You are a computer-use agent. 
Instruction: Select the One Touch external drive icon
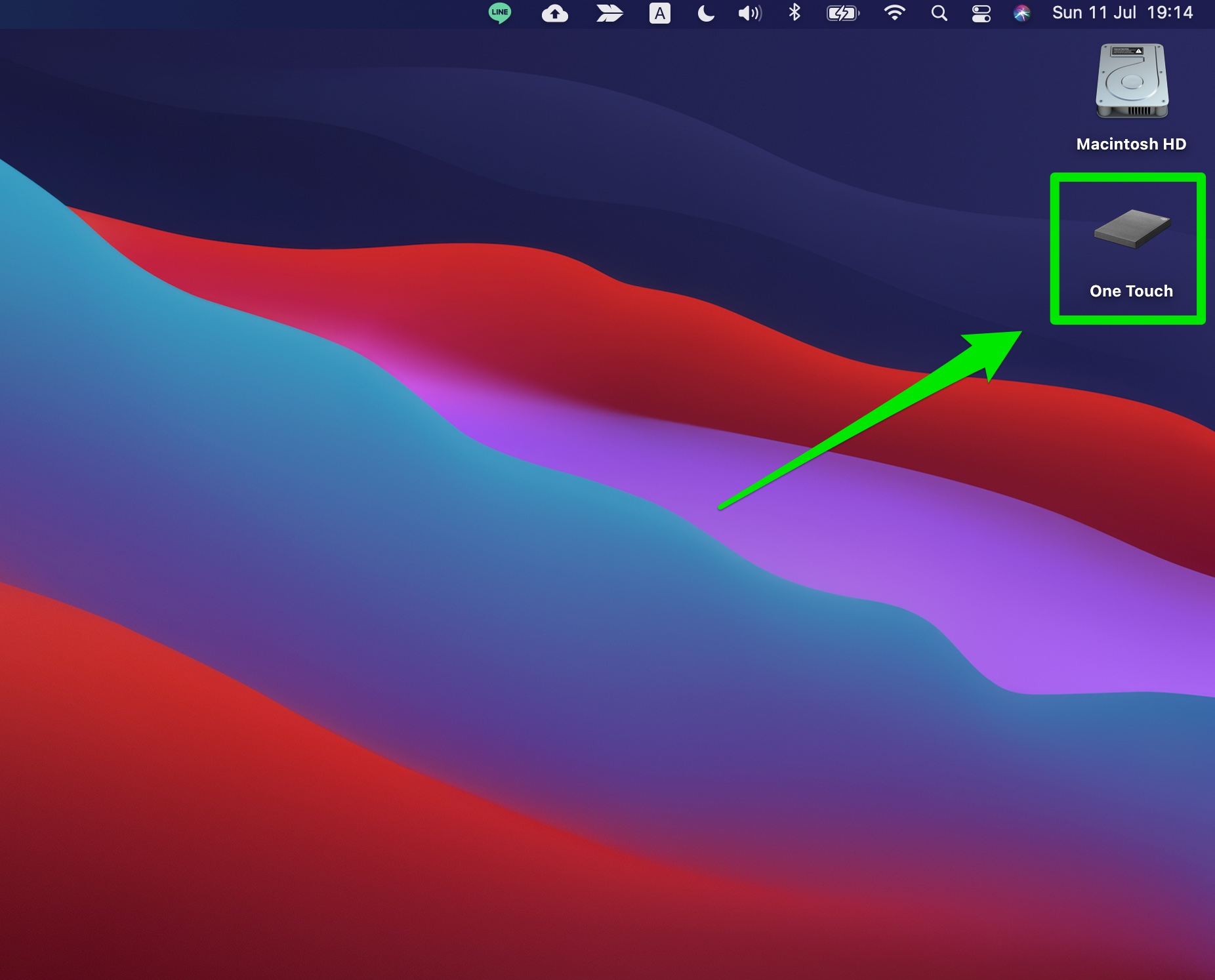pos(1132,229)
